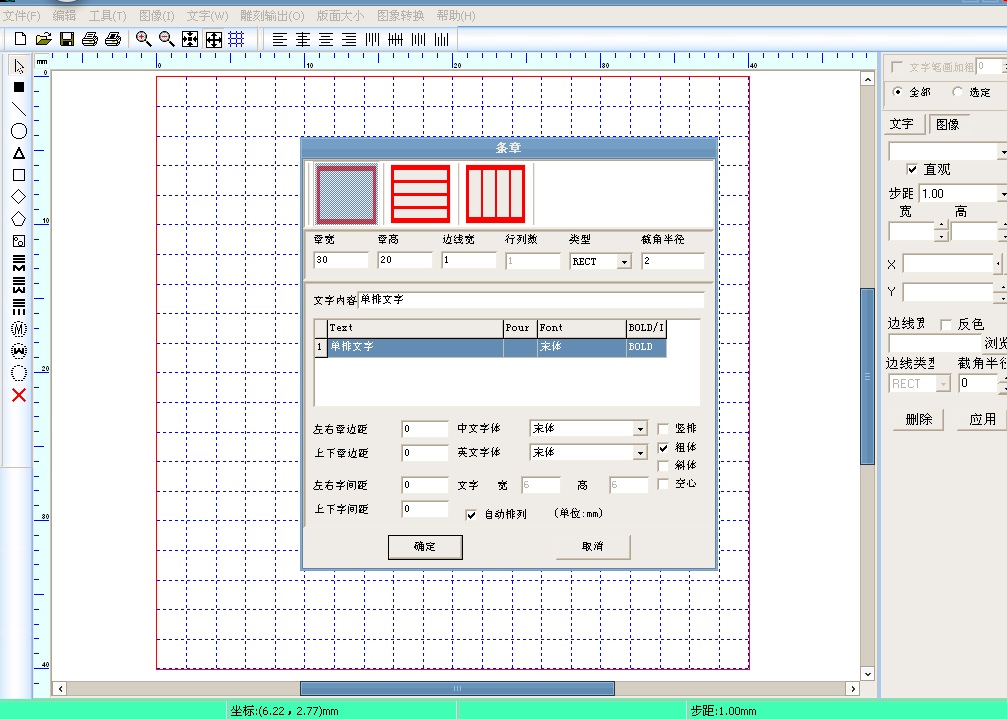Open the 帮助(H) menu
1007x719 pixels.
456,15
